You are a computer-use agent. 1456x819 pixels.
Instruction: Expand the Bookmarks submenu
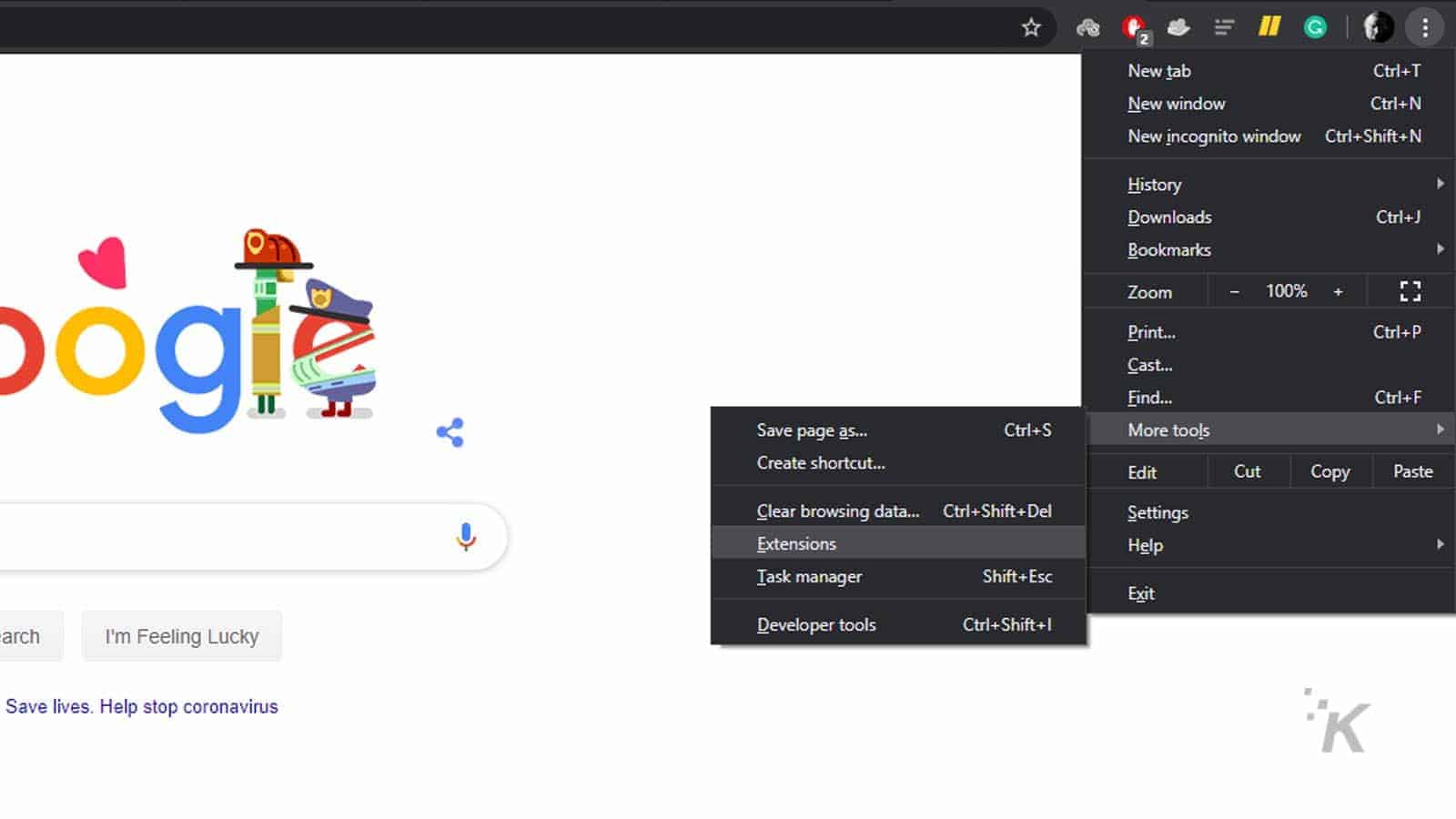[x=1269, y=249]
